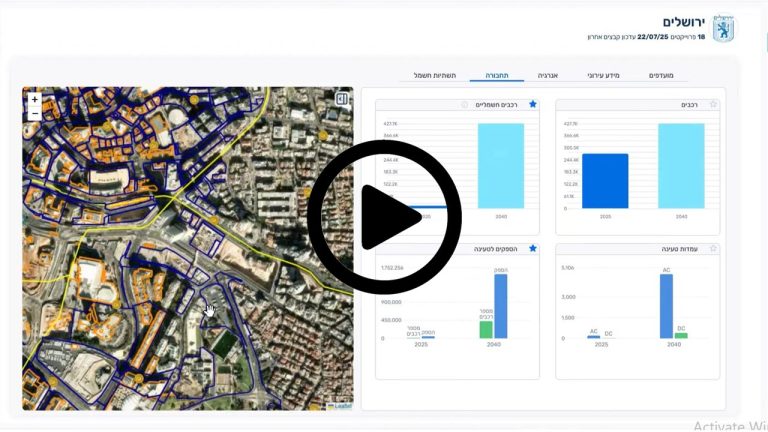Unfavorite the רכבים חשמליים chart star
The width and height of the screenshot is (768, 432).
point(532,104)
